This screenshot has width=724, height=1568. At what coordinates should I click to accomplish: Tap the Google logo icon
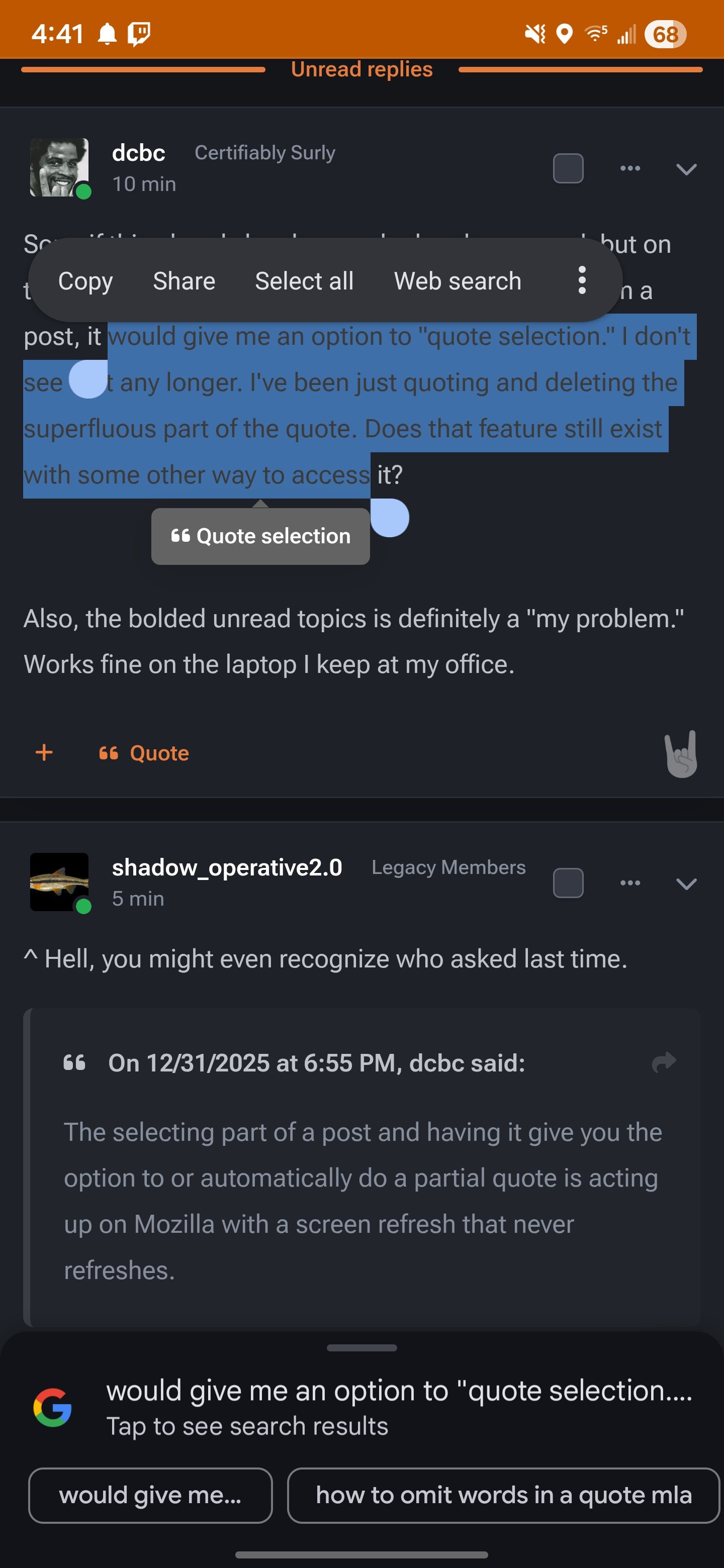[x=52, y=1407]
